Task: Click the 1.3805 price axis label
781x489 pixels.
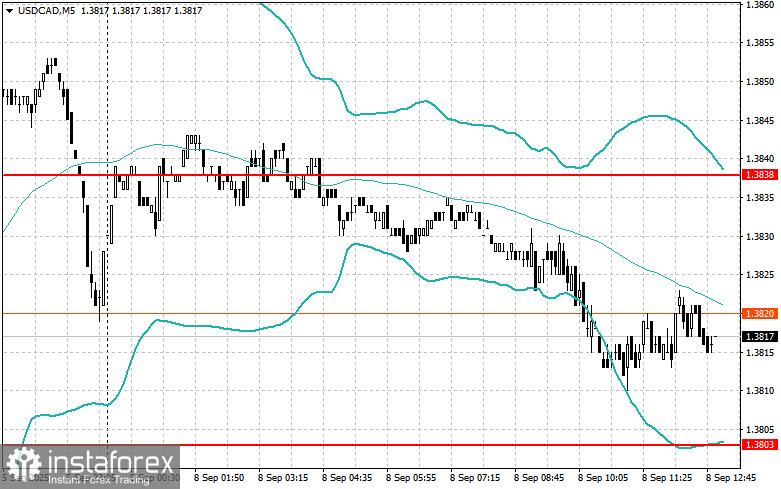Action: pos(760,430)
